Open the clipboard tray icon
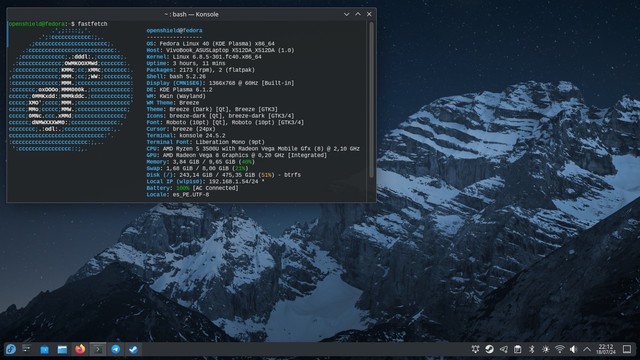The height and width of the screenshot is (360, 640). pos(518,349)
